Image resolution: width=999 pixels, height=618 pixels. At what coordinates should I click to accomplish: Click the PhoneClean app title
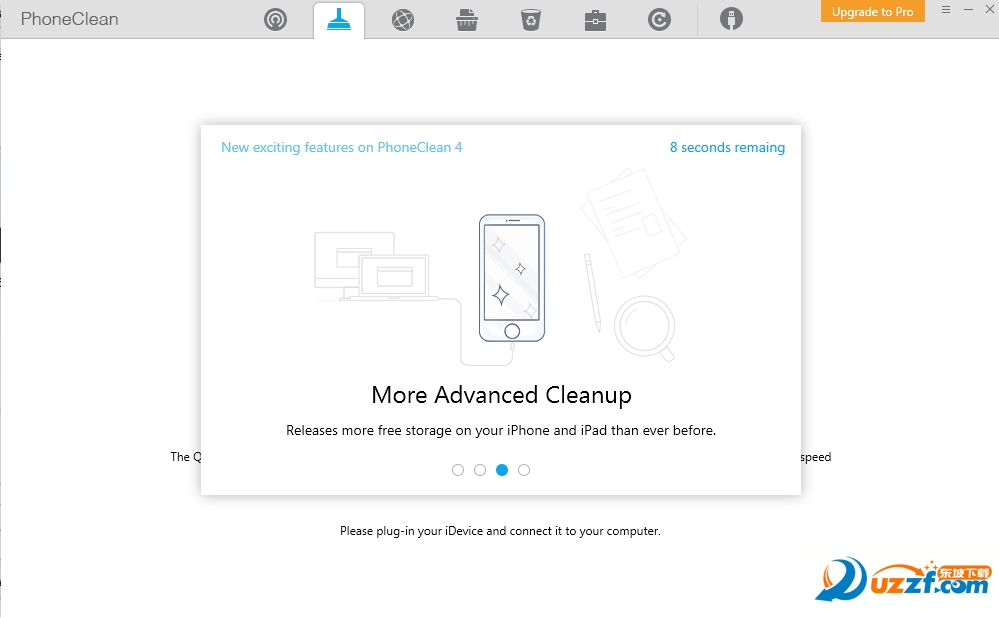click(x=69, y=19)
